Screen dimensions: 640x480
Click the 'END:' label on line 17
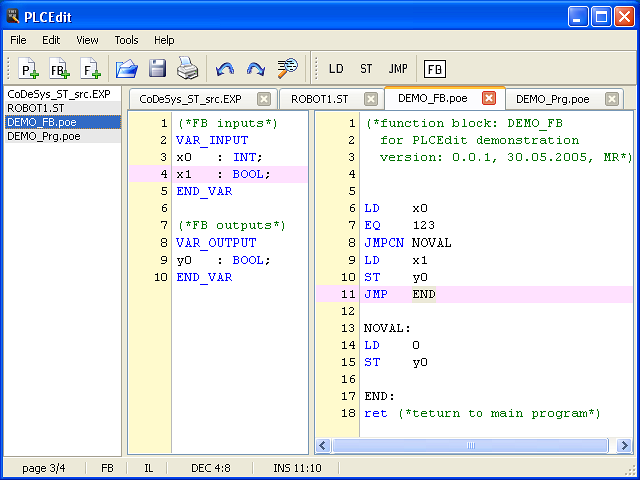pos(379,396)
